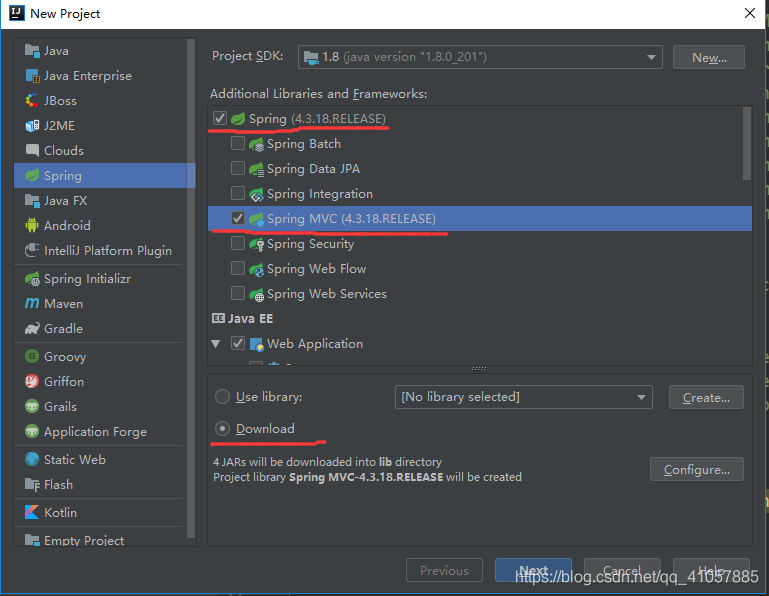769x596 pixels.
Task: Enable the Spring Web Services checkbox
Action: (238, 293)
